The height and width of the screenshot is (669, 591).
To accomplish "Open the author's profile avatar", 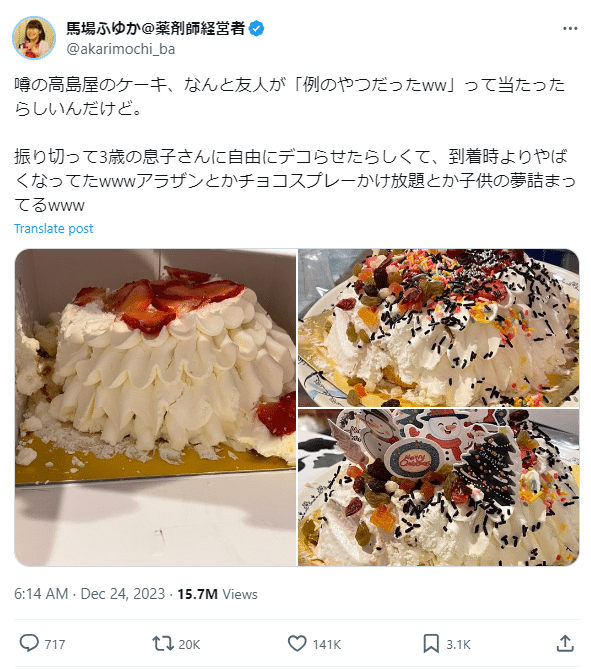I will 34,38.
